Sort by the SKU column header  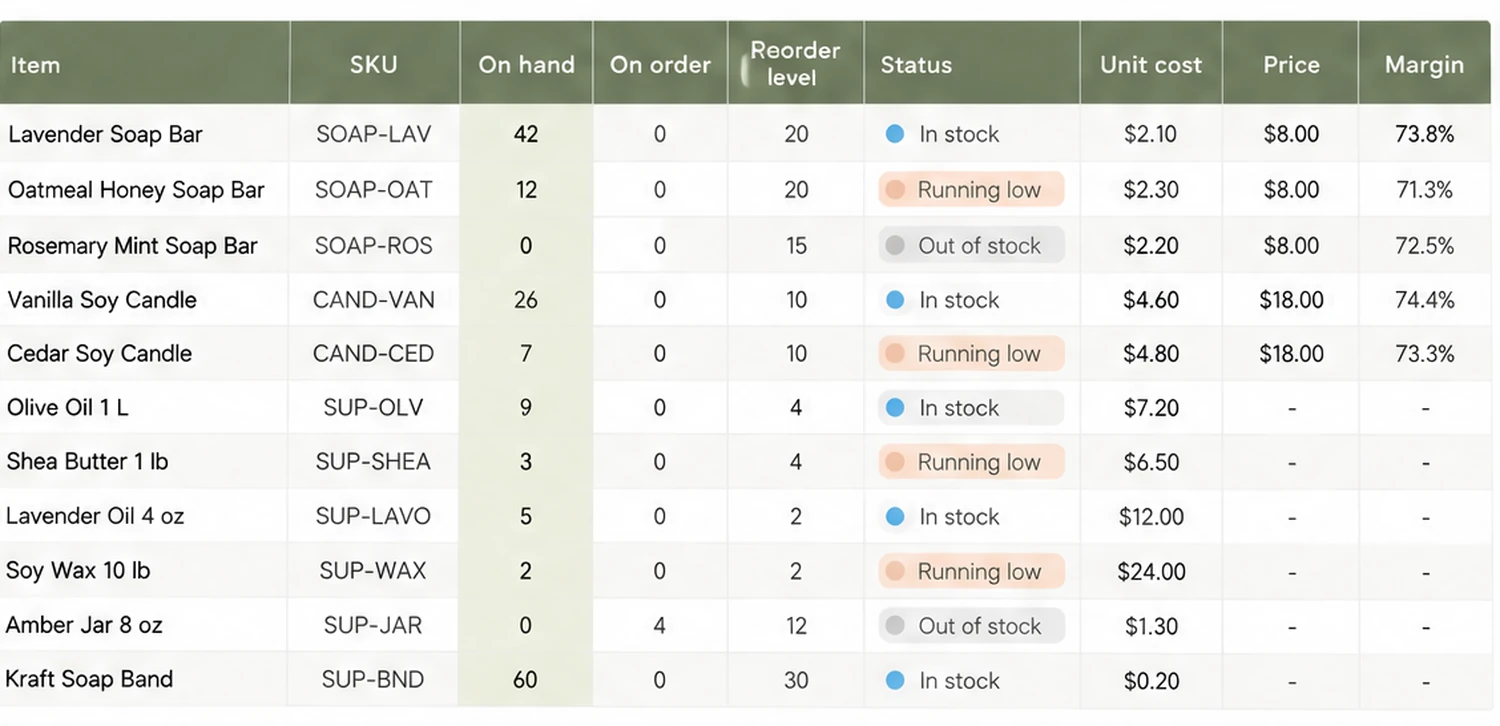click(x=374, y=65)
